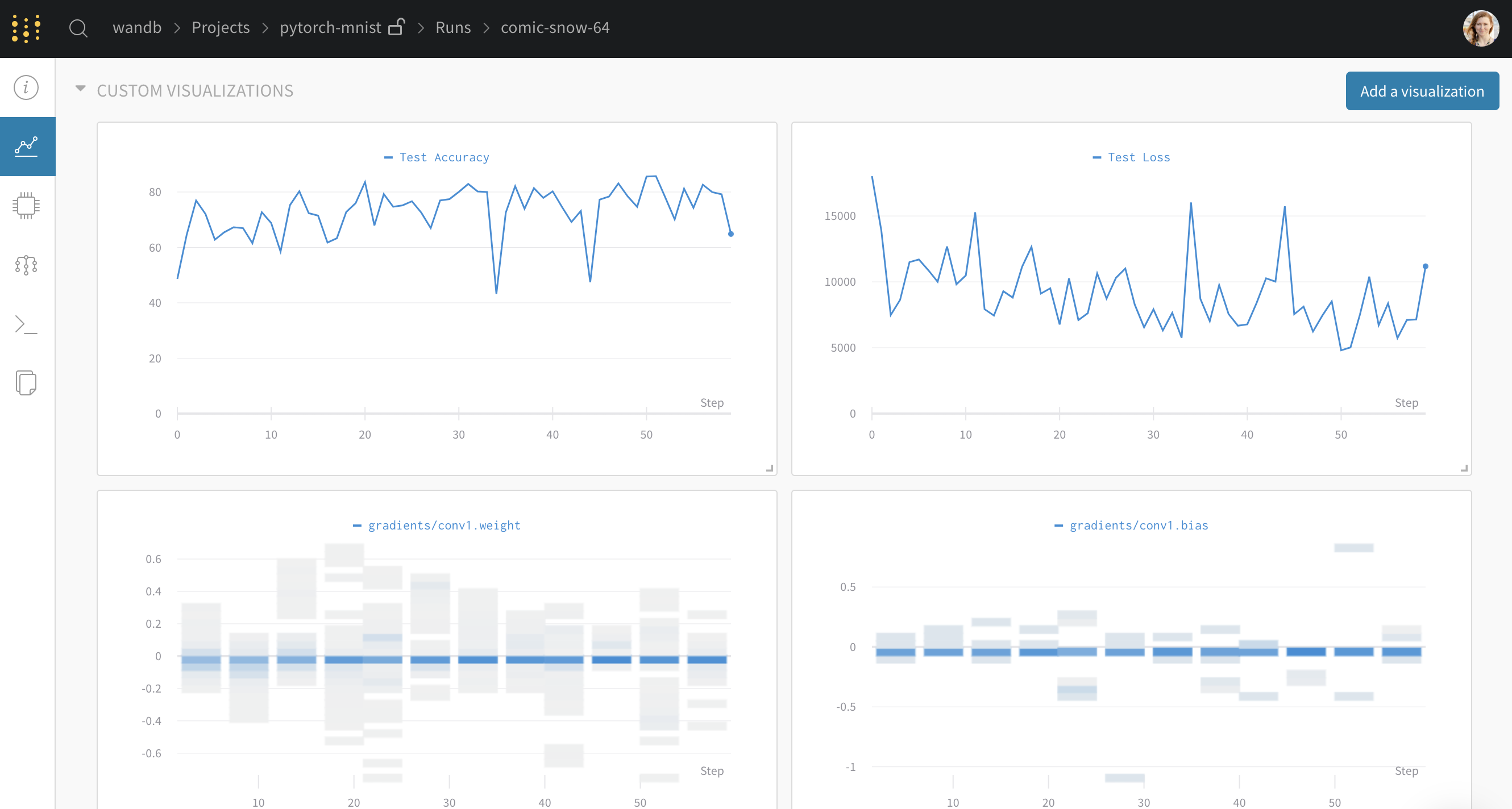The image size is (1512, 809).
Task: Click the wandb dotted logo icon
Action: pyautogui.click(x=26, y=28)
